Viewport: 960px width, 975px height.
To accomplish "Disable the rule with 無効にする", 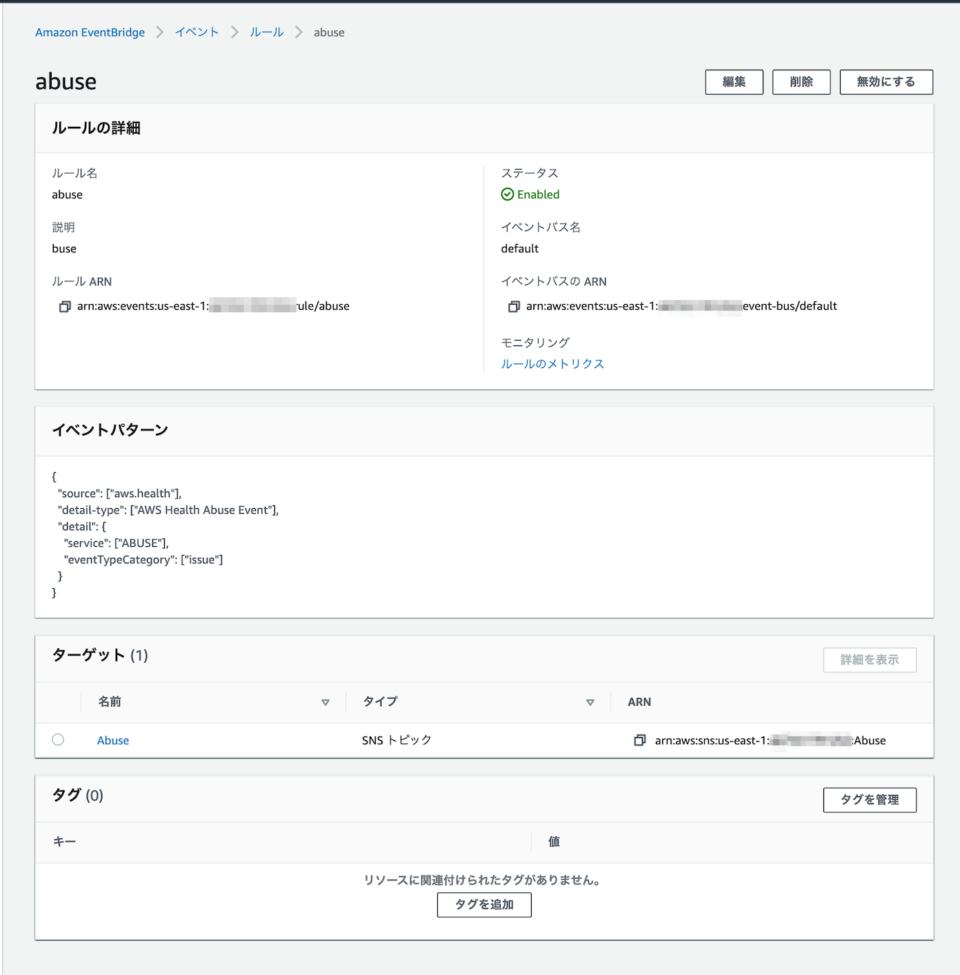I will pos(886,81).
